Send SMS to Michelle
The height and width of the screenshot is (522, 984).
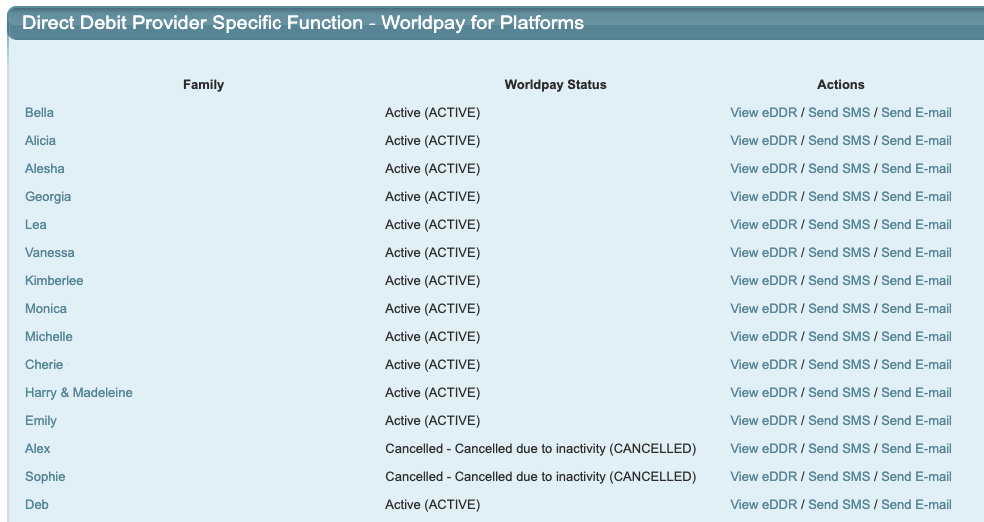click(839, 337)
